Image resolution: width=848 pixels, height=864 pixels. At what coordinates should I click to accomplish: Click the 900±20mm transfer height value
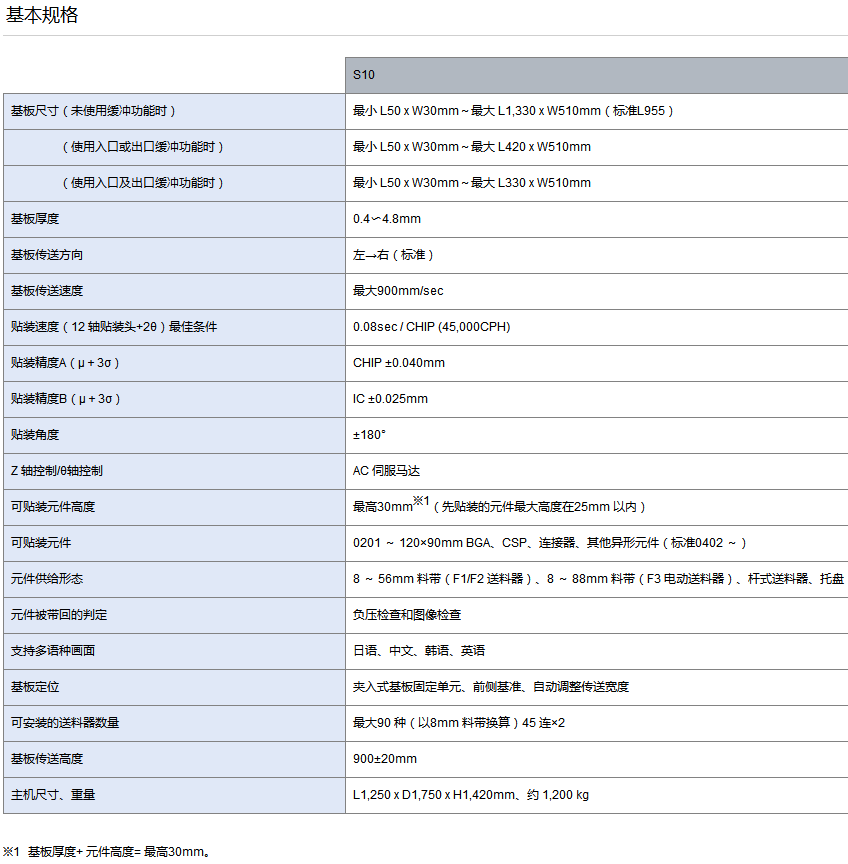pos(385,759)
